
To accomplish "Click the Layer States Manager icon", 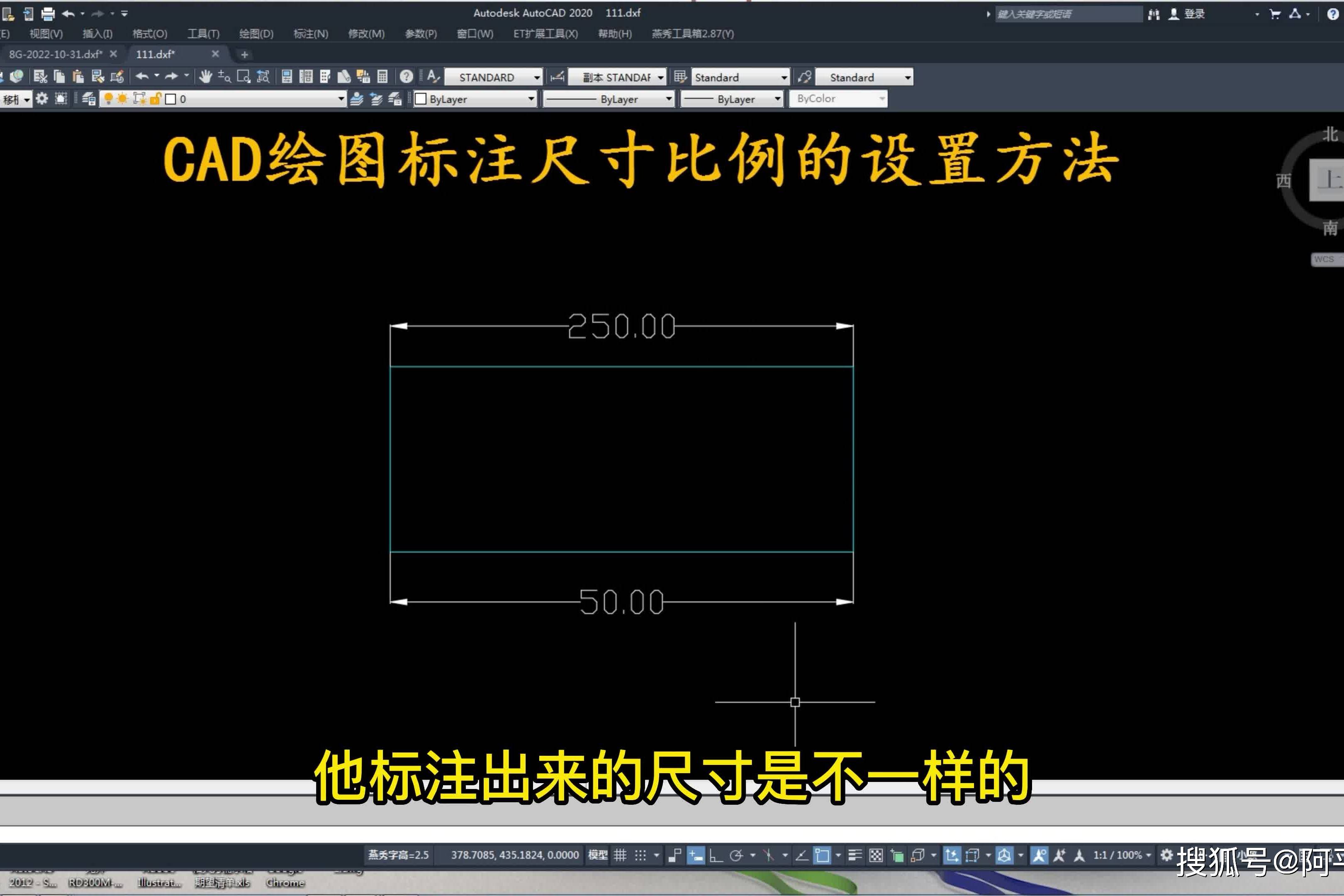I will point(395,99).
